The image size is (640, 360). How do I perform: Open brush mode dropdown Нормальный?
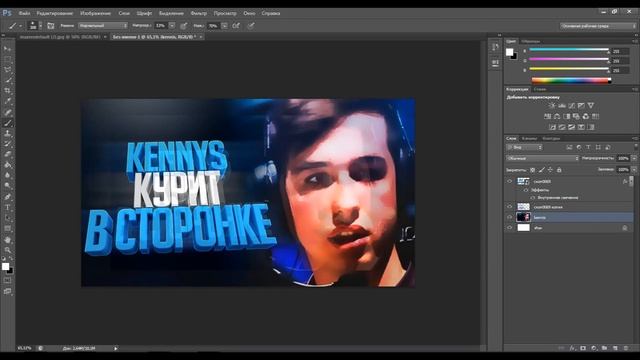pyautogui.click(x=103, y=26)
